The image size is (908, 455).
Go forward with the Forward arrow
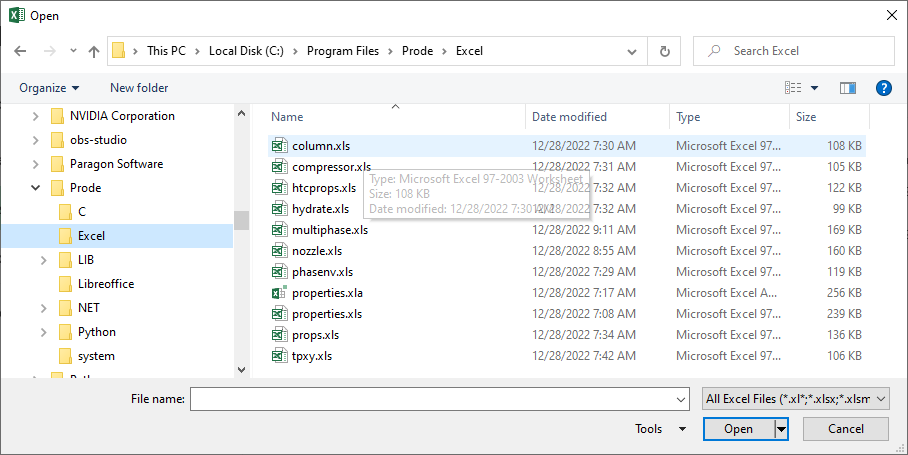point(50,51)
